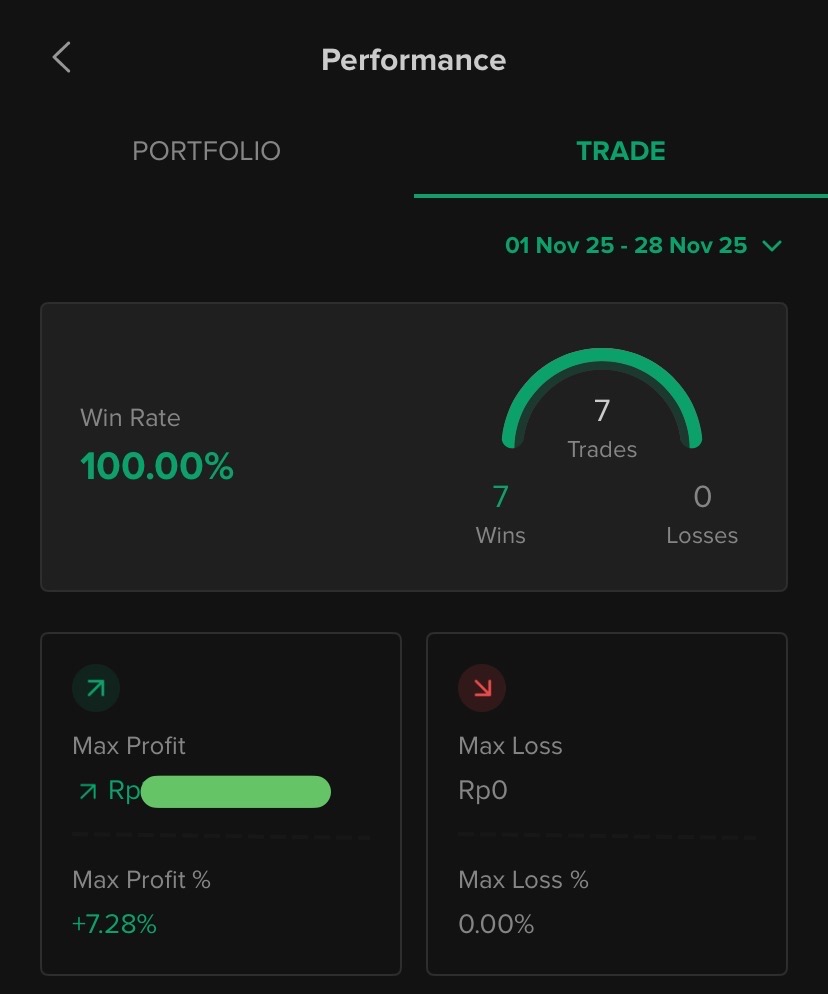Open the date range dropdown
Viewport: 828px width, 994px height.
pyautogui.click(x=626, y=245)
